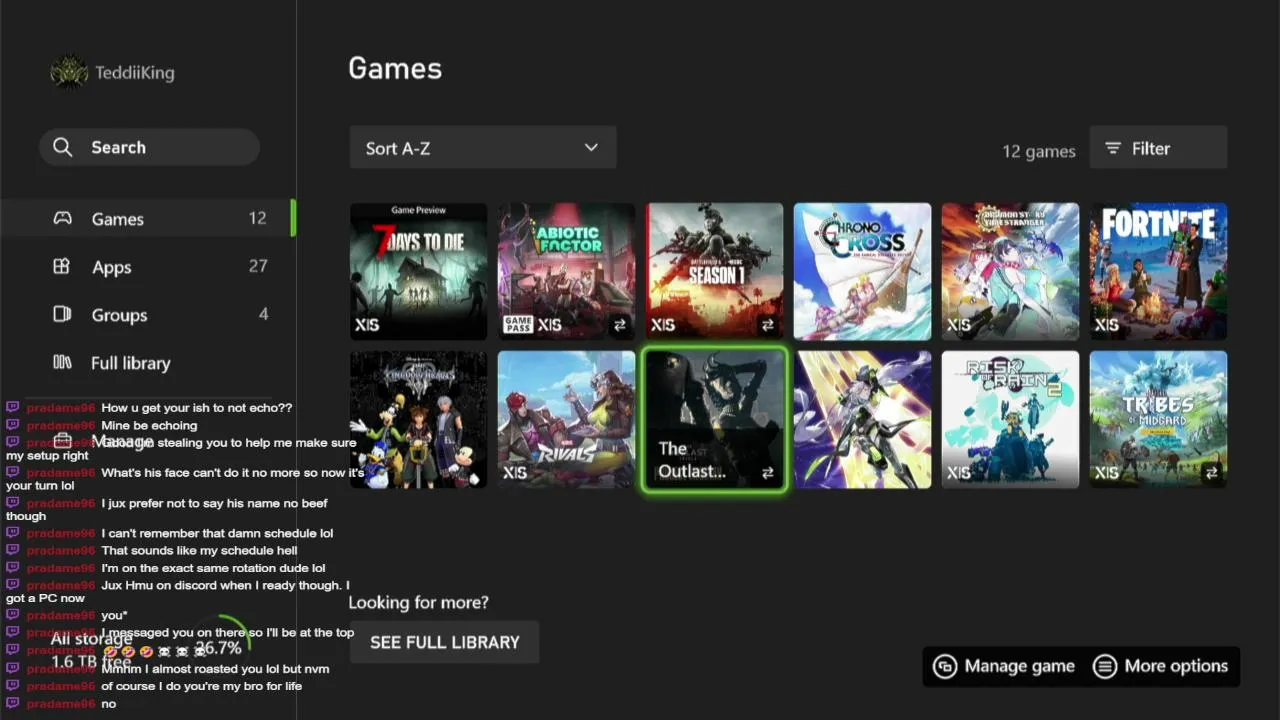
Task: Click the magnifying glass search icon
Action: coord(63,147)
